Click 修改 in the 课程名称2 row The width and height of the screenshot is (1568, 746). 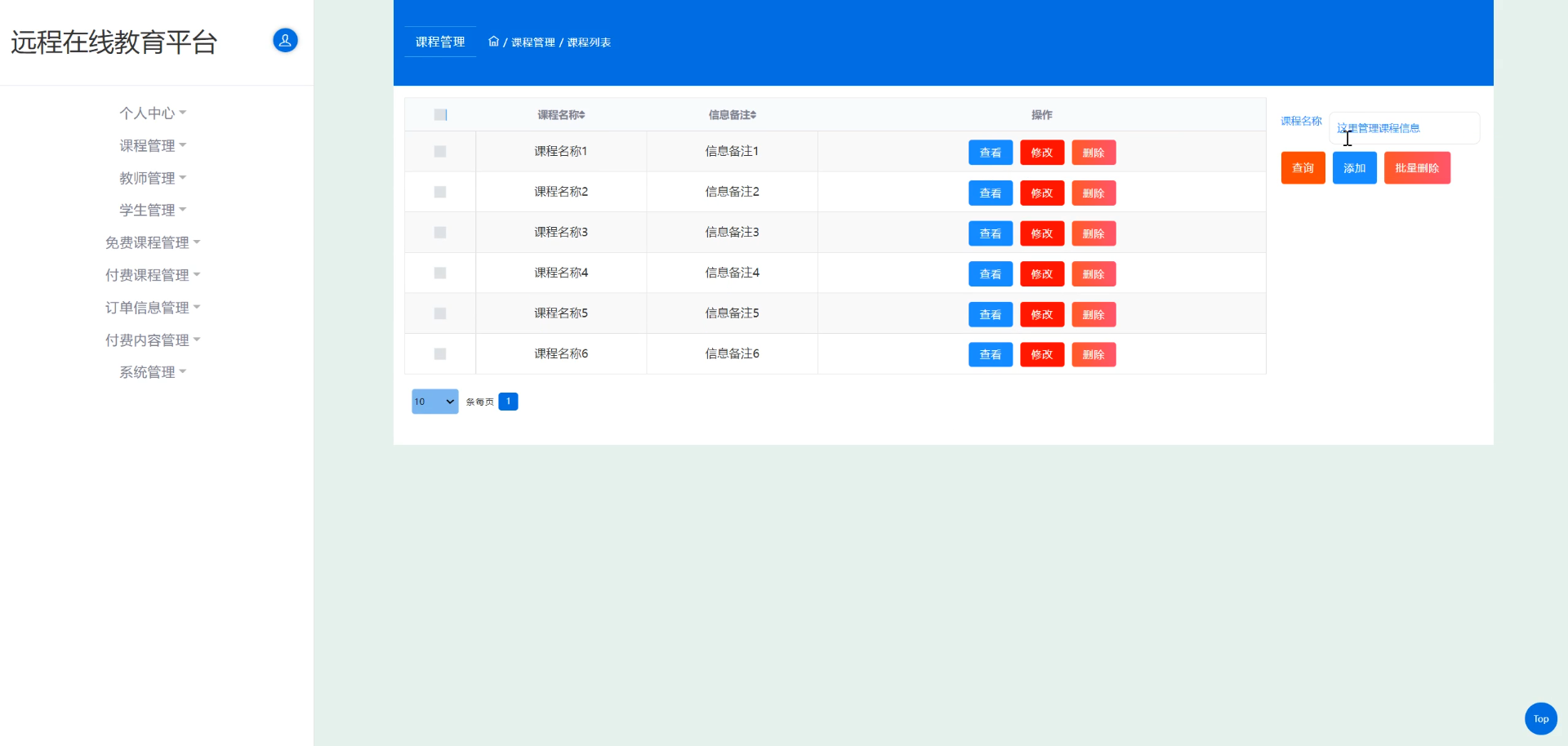tap(1042, 193)
